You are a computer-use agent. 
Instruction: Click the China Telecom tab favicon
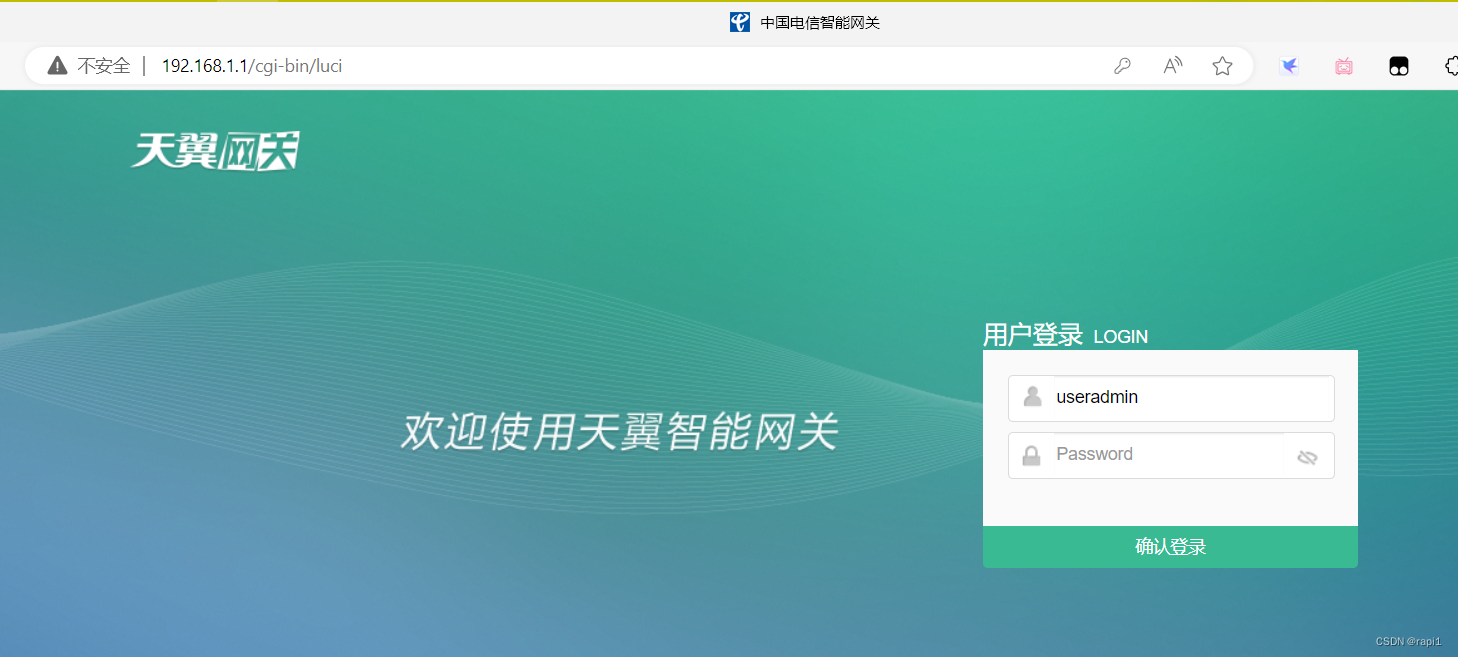pos(740,22)
